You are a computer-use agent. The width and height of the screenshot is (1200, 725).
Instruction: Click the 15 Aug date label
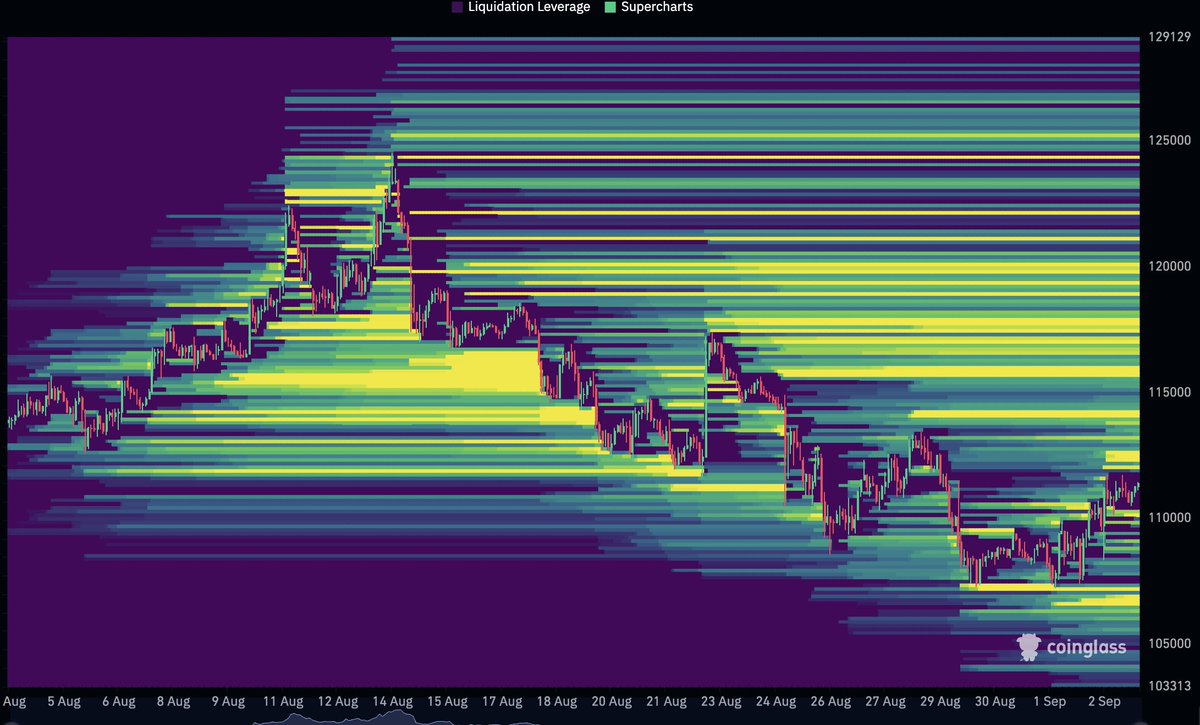pos(447,701)
